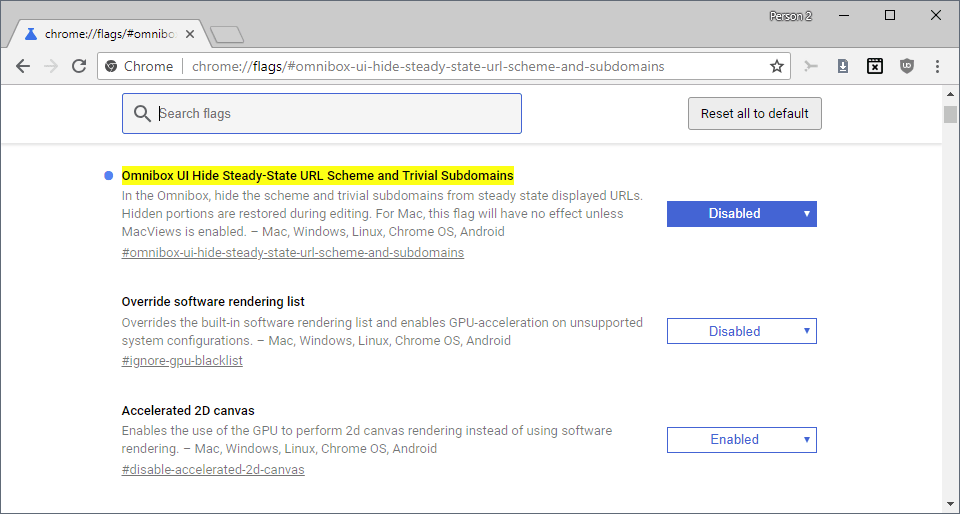The image size is (960, 514).
Task: Click the address bar URL text
Action: [428, 66]
